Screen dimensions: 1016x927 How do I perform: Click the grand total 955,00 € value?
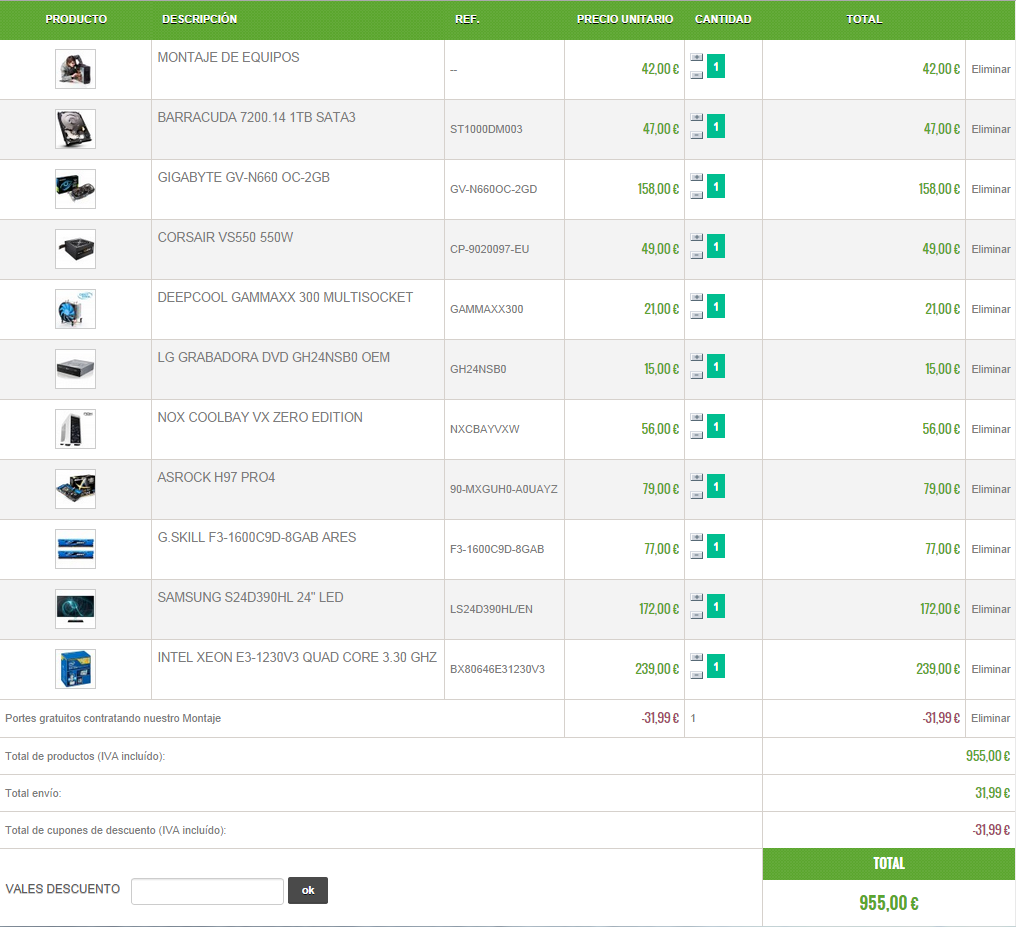[889, 903]
